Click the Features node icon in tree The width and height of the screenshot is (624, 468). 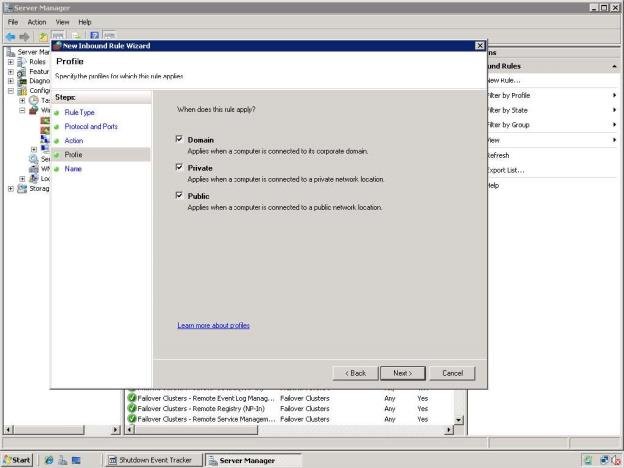pos(22,72)
